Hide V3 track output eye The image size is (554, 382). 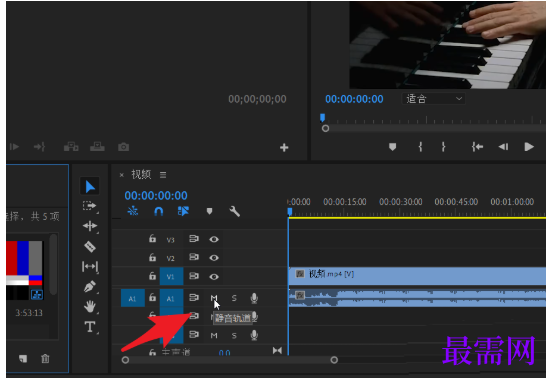[x=214, y=240]
